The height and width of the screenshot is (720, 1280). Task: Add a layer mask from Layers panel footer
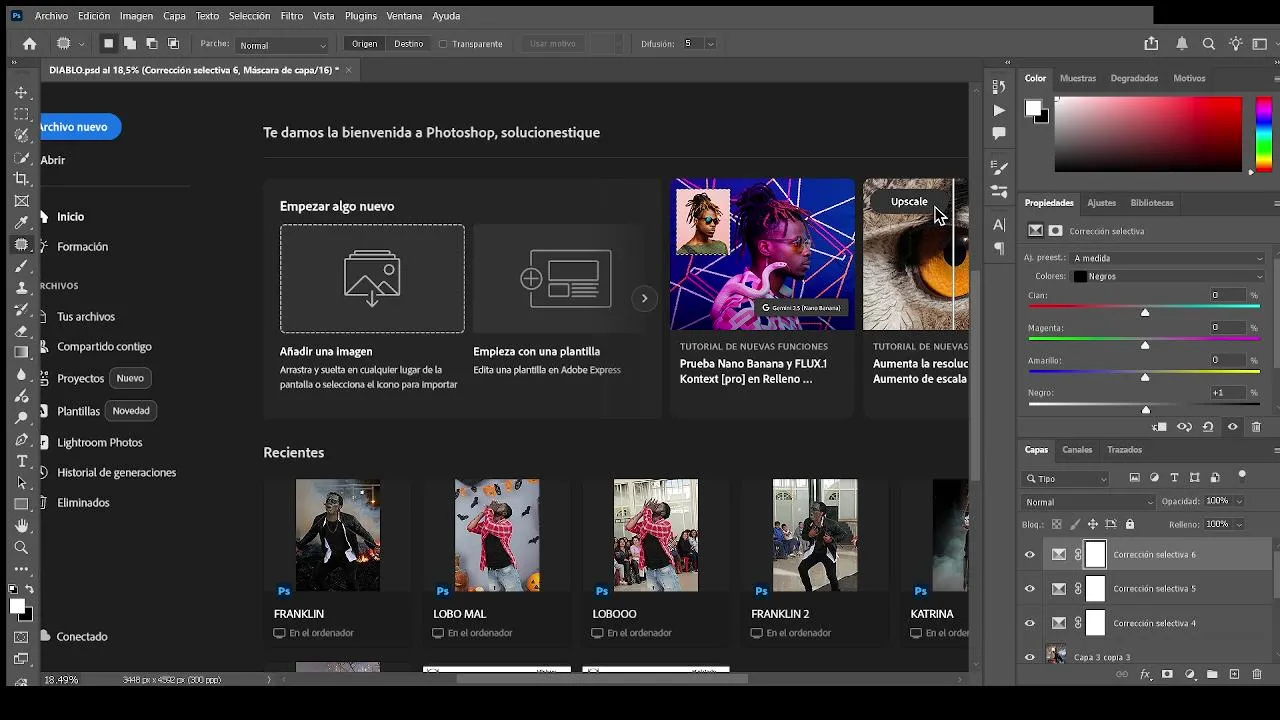click(x=1167, y=675)
